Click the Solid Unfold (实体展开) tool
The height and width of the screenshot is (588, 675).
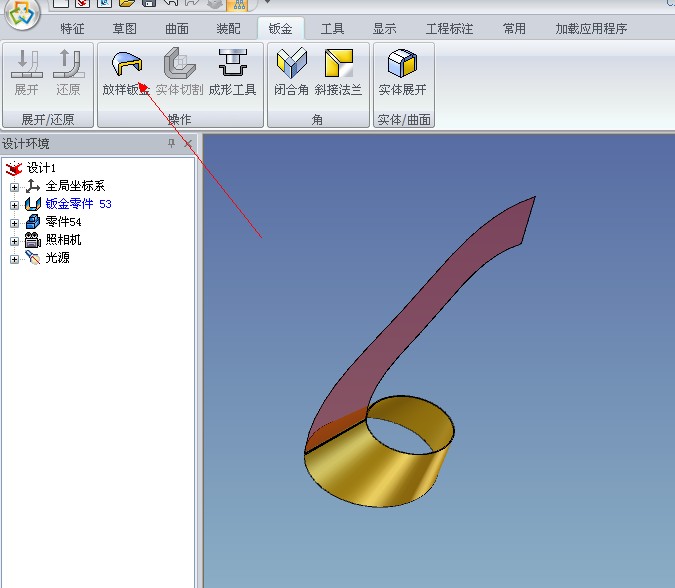click(x=403, y=72)
